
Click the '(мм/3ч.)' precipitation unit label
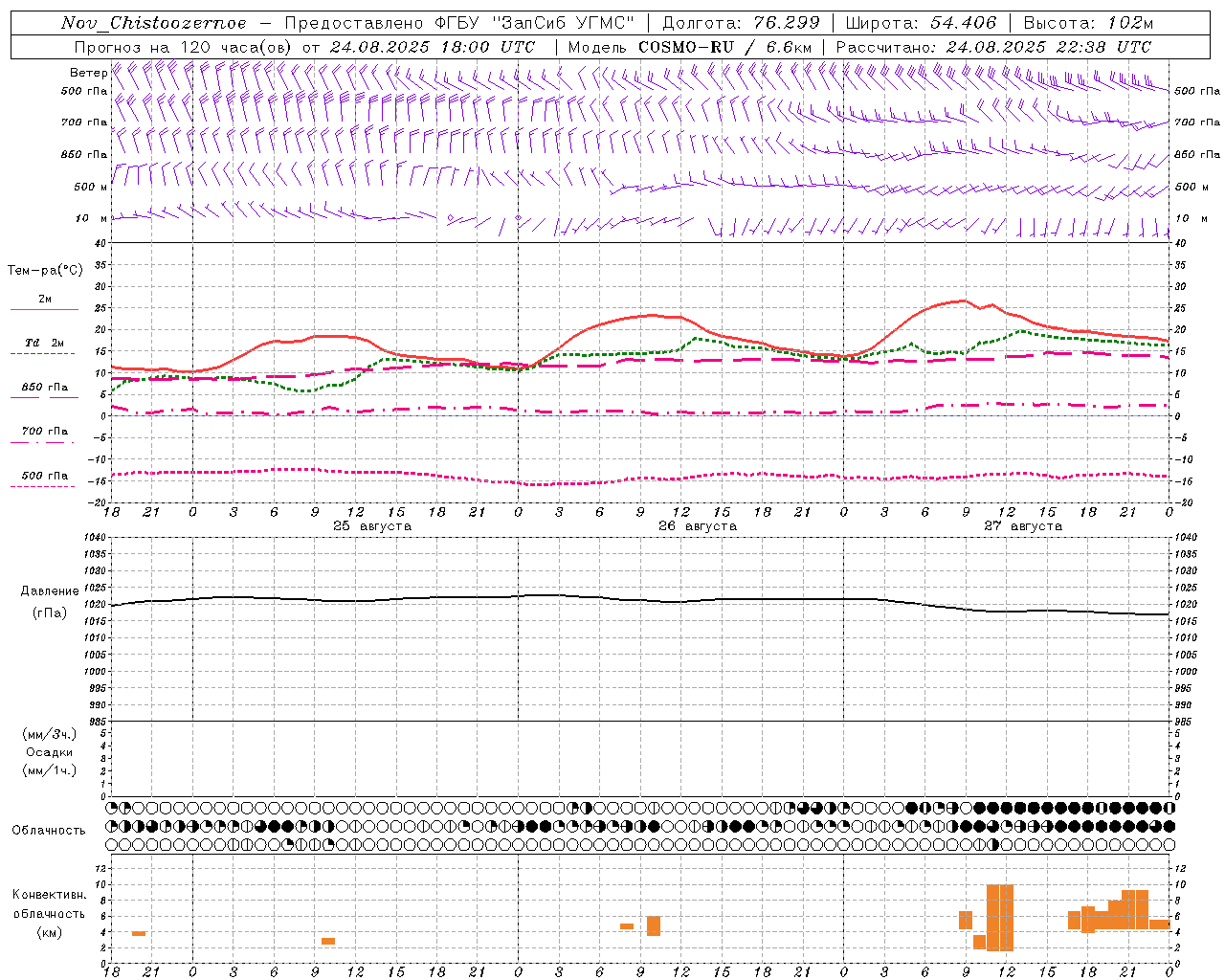[x=50, y=734]
